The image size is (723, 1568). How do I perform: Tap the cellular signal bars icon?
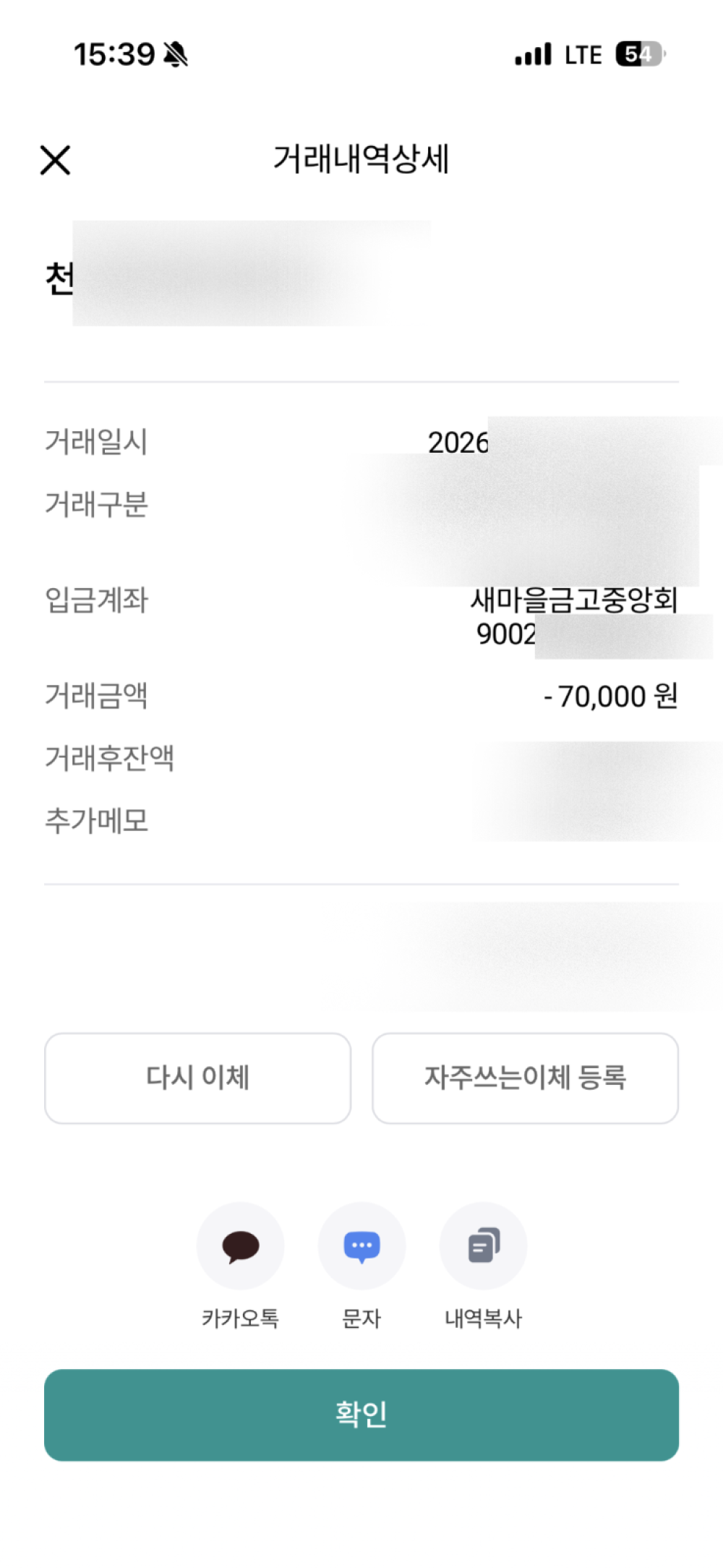534,54
